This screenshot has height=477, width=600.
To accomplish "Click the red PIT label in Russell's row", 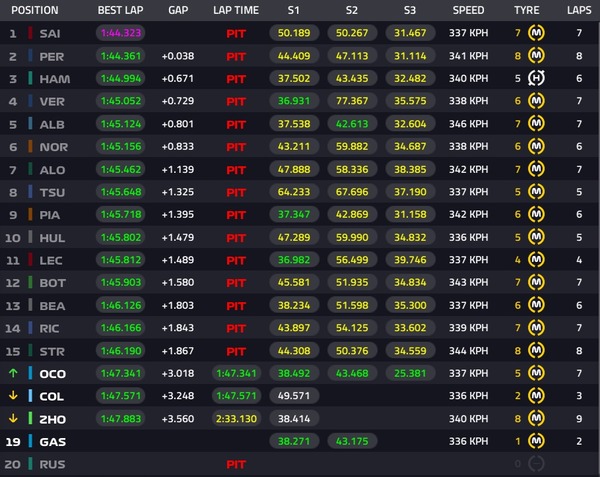I will pyautogui.click(x=236, y=464).
